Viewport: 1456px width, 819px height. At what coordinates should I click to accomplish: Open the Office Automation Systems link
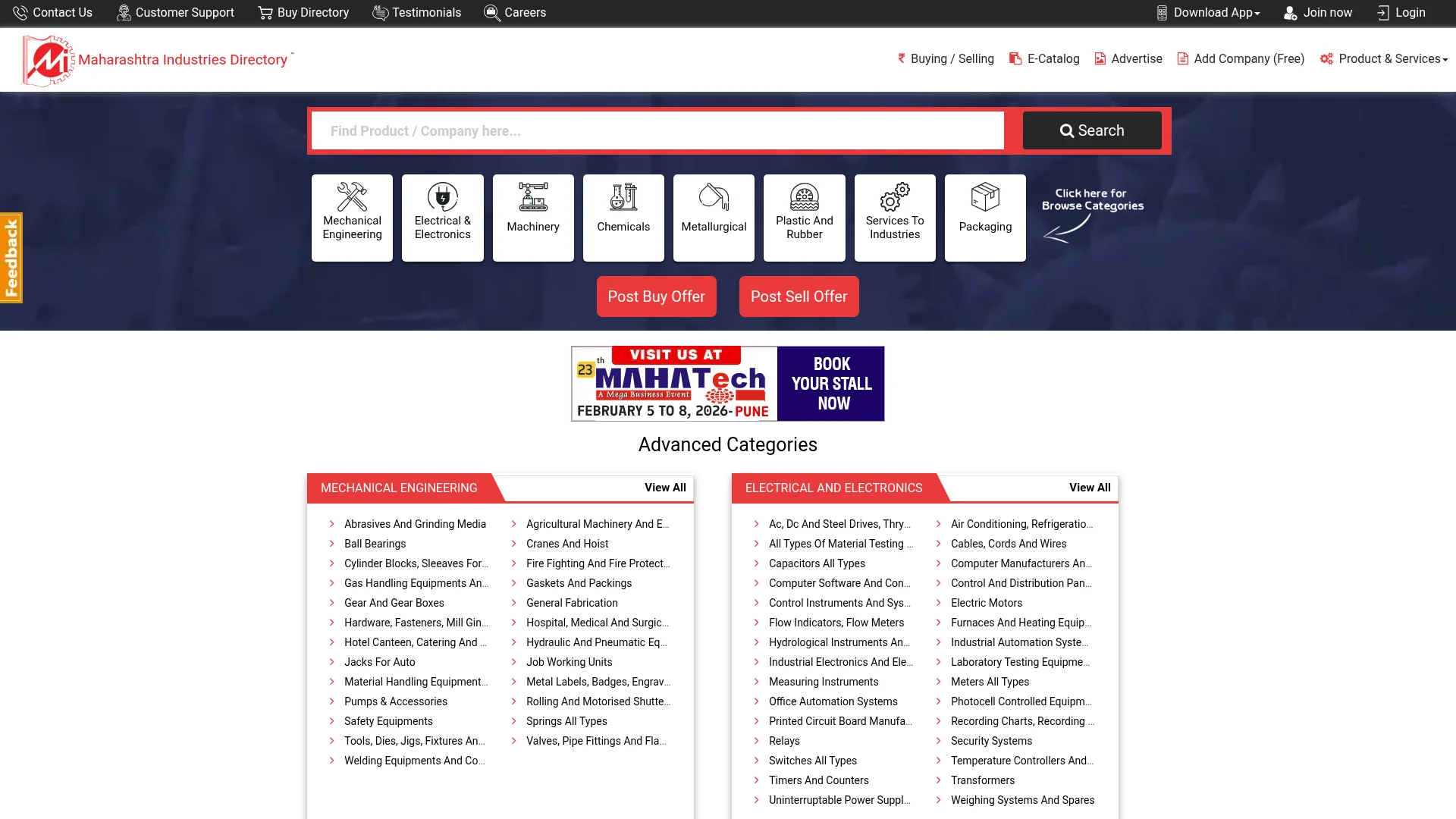(x=833, y=701)
